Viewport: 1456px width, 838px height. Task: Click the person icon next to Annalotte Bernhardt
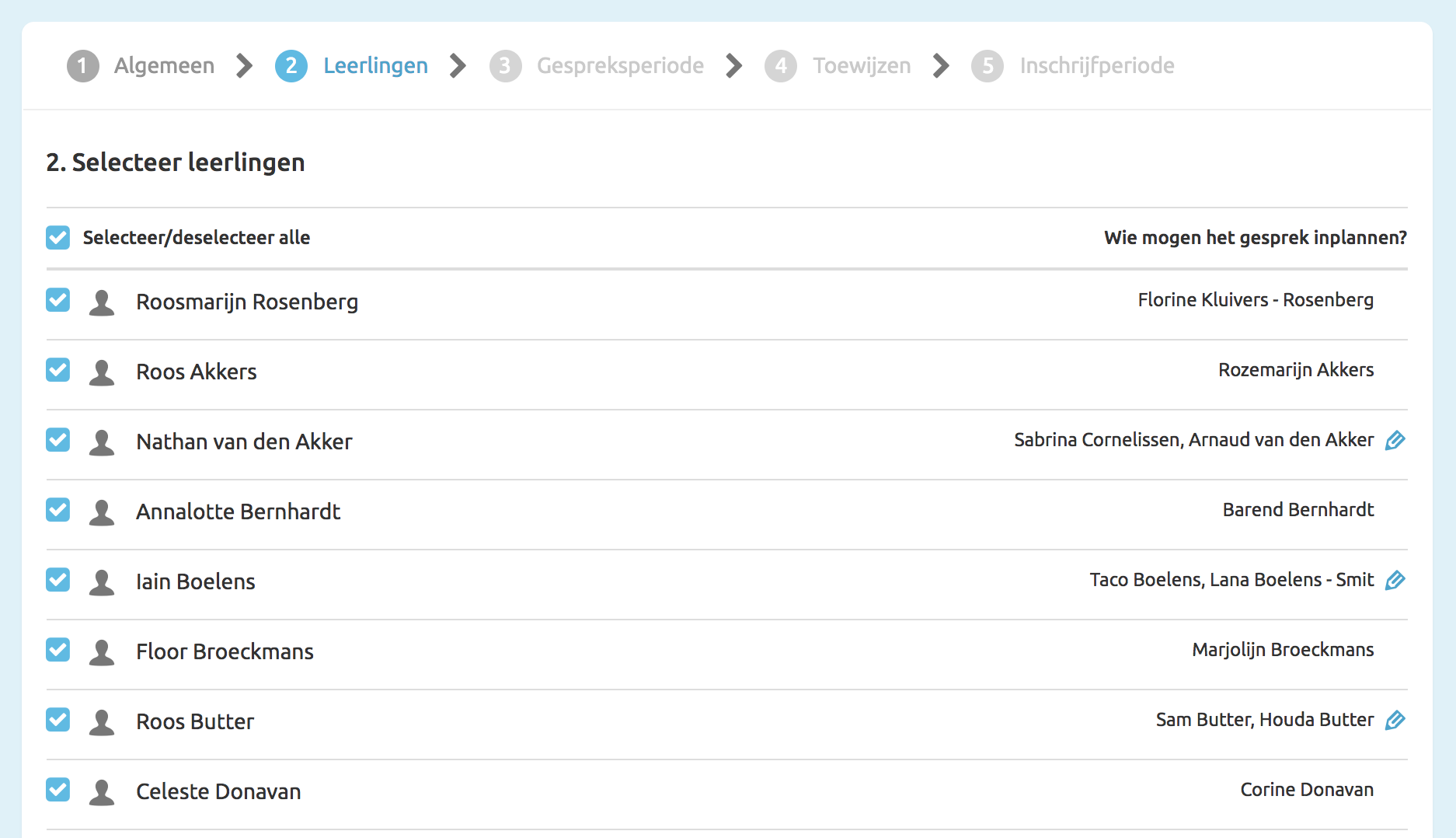point(102,512)
